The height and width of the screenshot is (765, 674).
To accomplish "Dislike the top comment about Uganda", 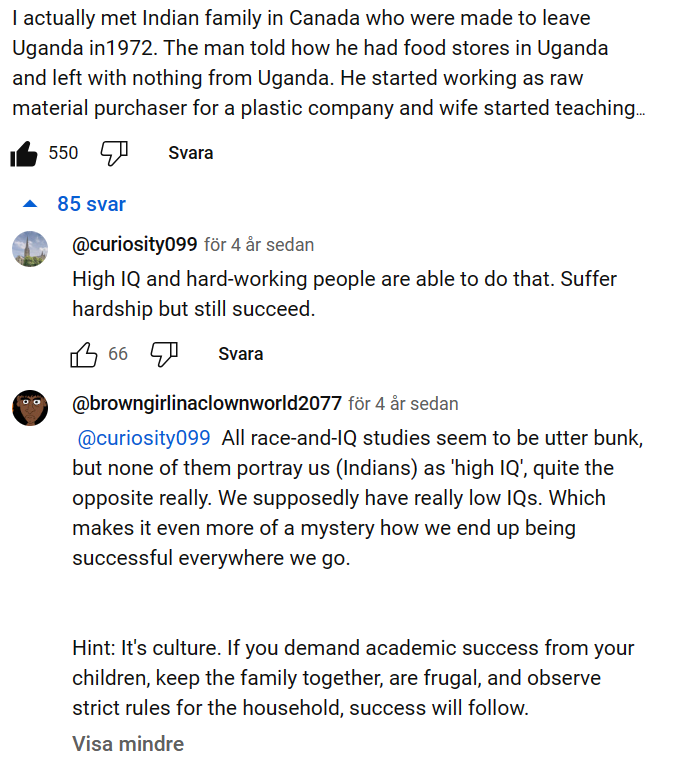I will coord(114,154).
